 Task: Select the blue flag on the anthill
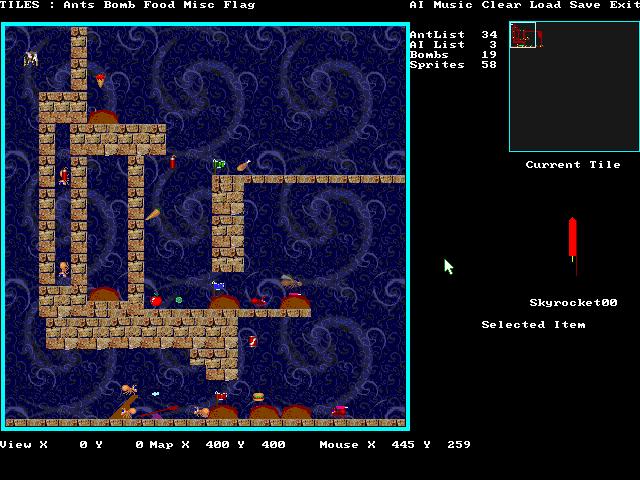pos(218,286)
